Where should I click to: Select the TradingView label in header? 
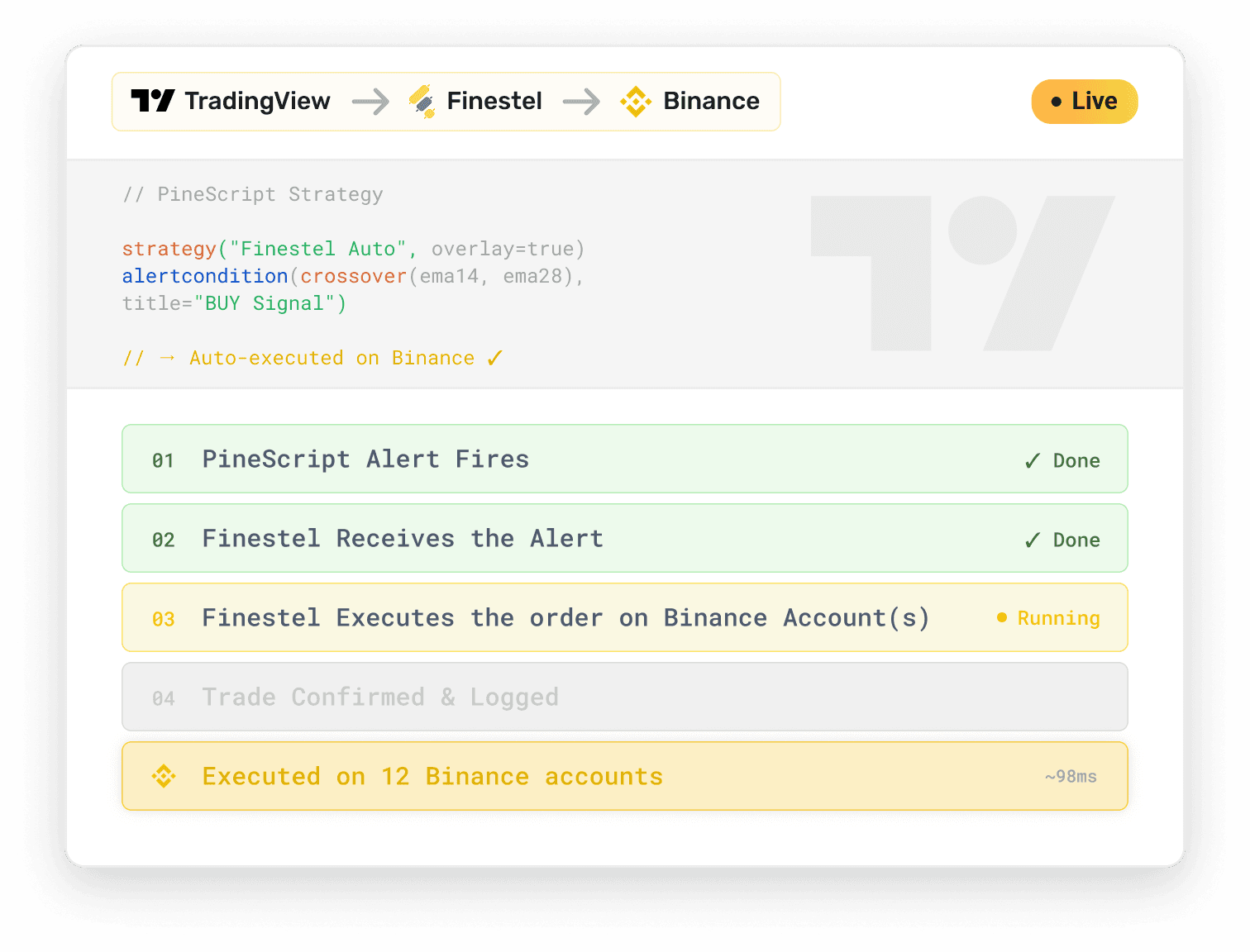click(x=257, y=101)
